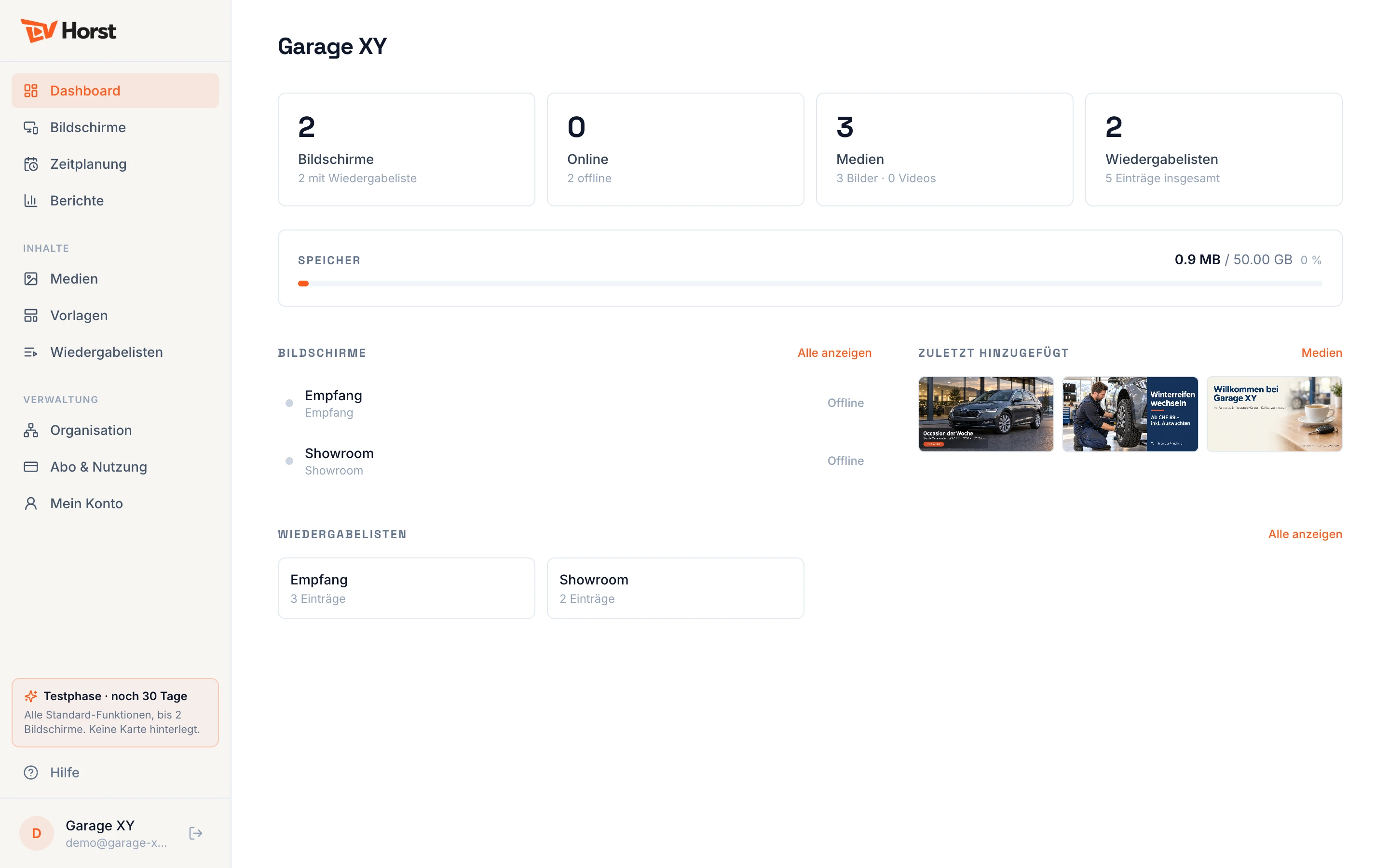Open Berichte via the bar chart icon

pyautogui.click(x=31, y=200)
